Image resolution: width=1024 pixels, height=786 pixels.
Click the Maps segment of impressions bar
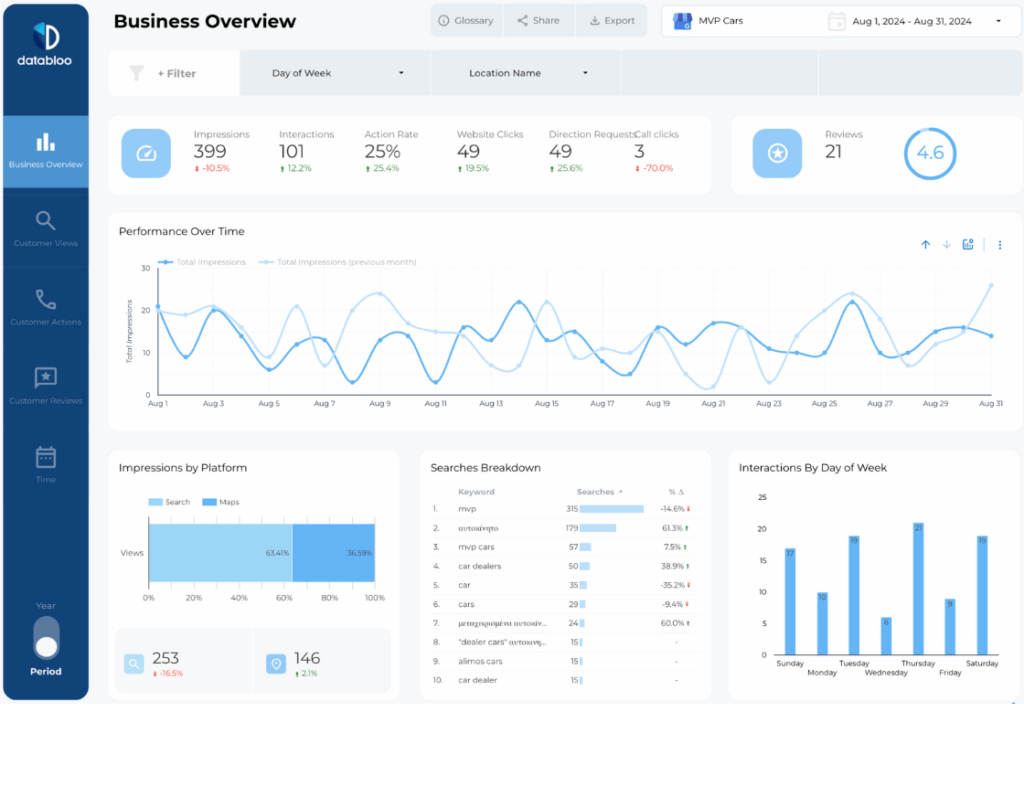[x=333, y=552]
